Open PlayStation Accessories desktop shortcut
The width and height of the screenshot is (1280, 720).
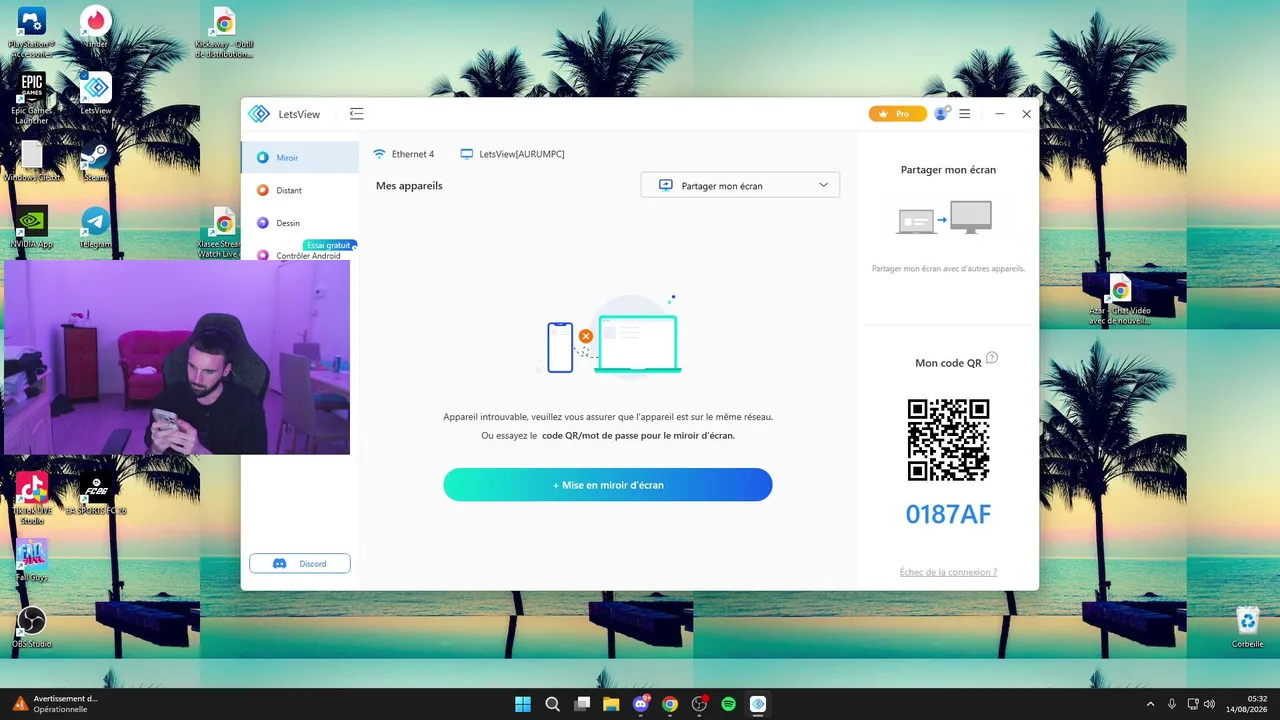point(32,31)
